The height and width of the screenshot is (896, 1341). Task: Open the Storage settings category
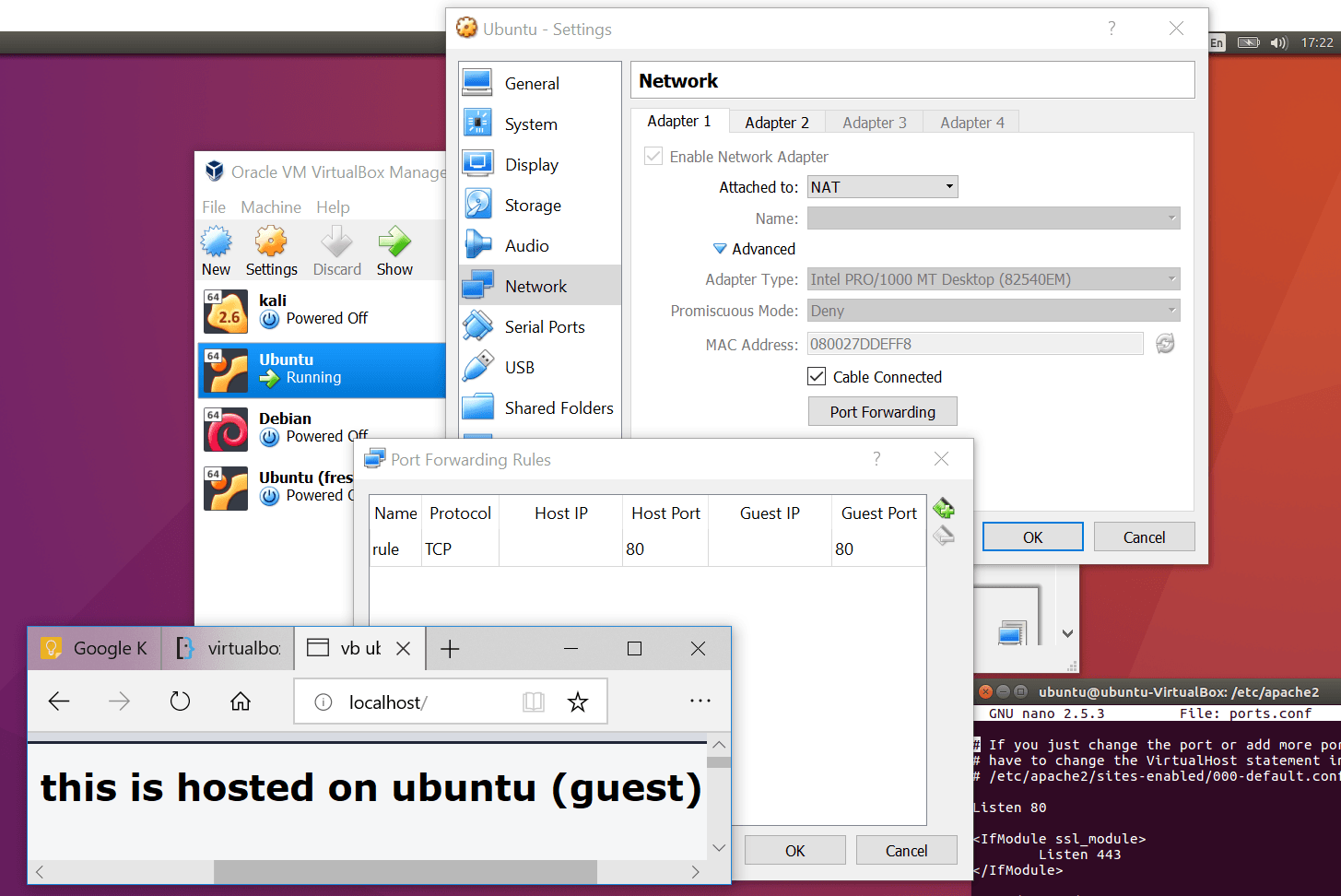pyautogui.click(x=533, y=206)
